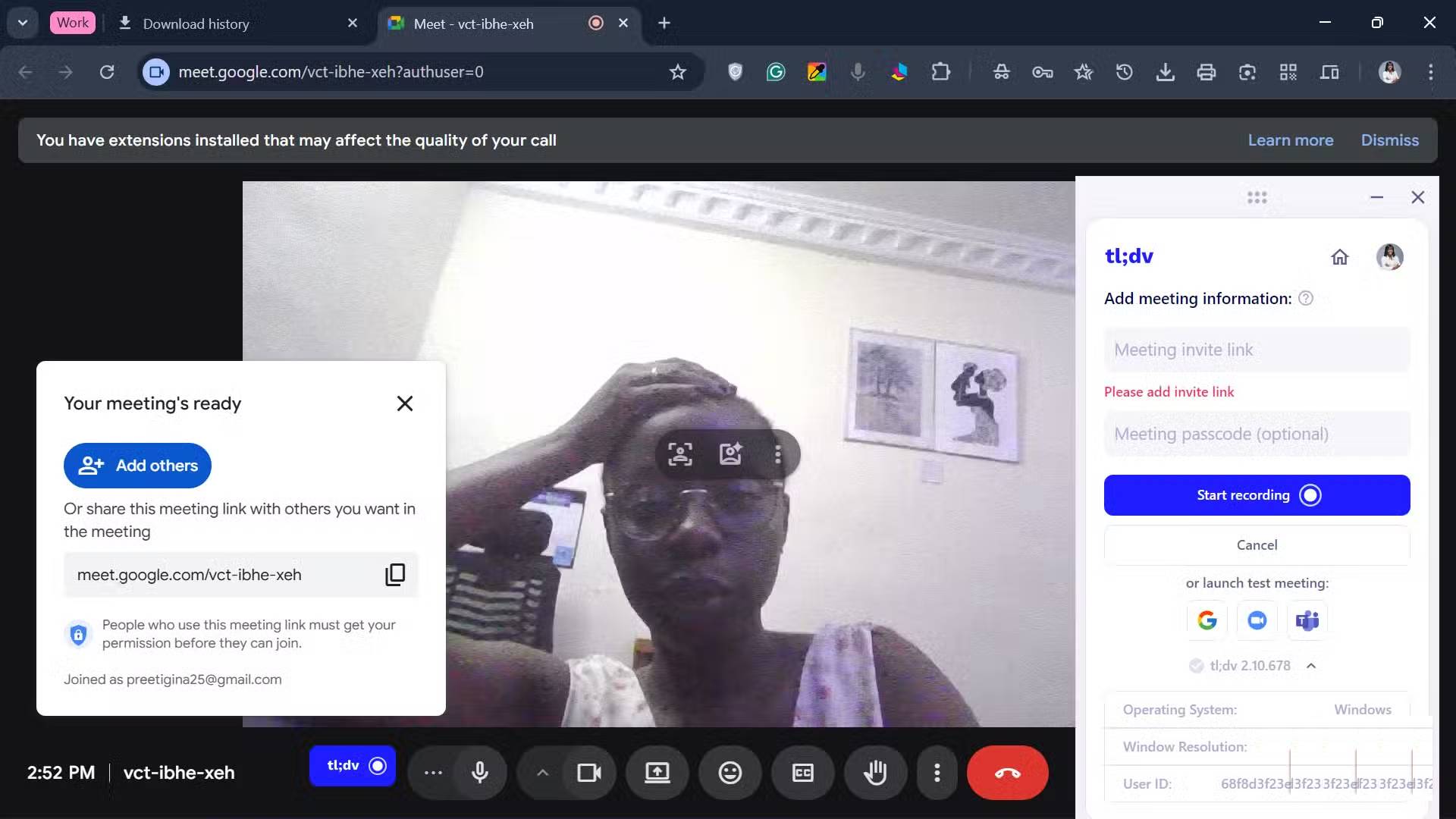Toggle closed captions on
Viewport: 1456px width, 819px height.
pyautogui.click(x=802, y=773)
